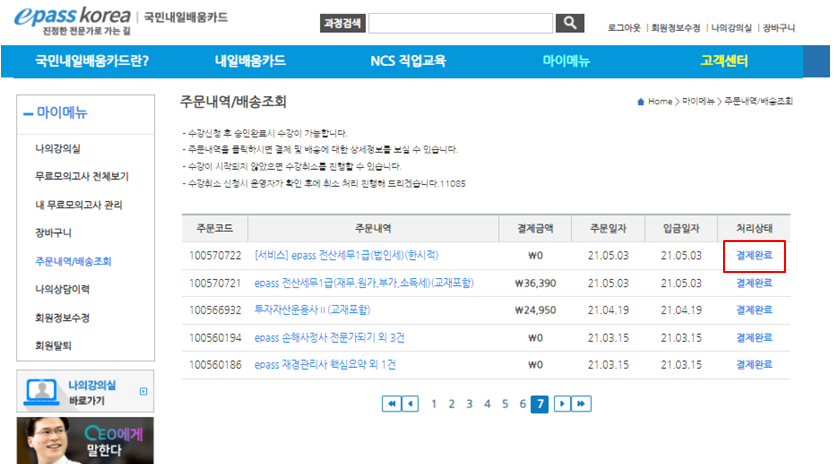Click the 결제금액 column header
This screenshot has width=834, height=464.
tap(535, 228)
